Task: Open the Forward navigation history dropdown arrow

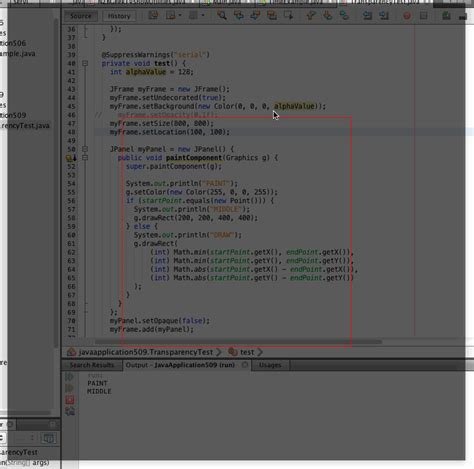Action: [203, 15]
